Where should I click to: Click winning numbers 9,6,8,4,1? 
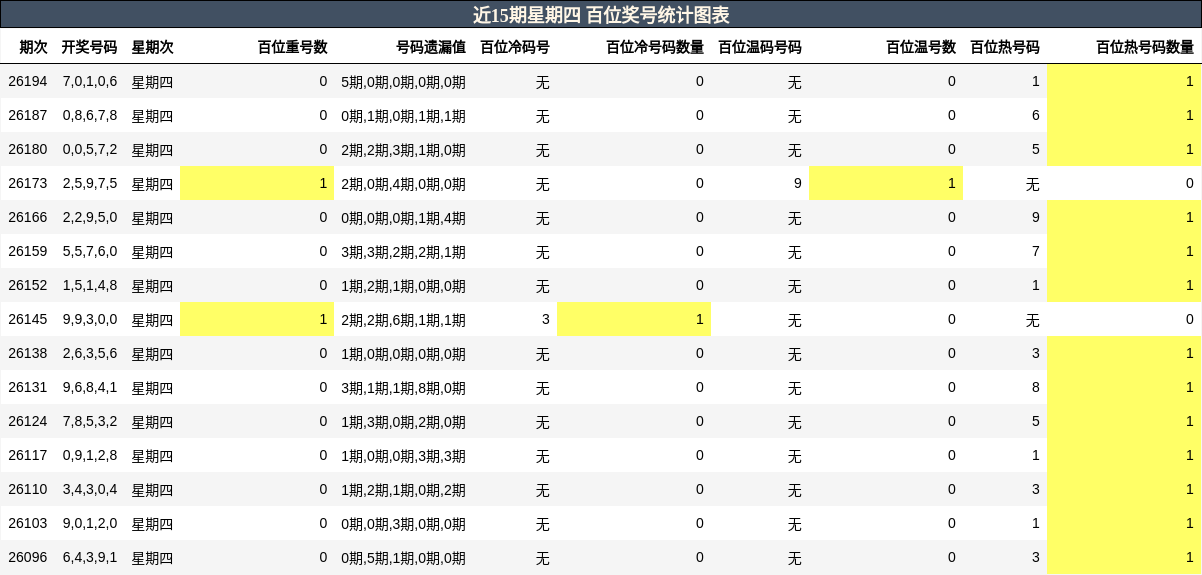(90, 387)
